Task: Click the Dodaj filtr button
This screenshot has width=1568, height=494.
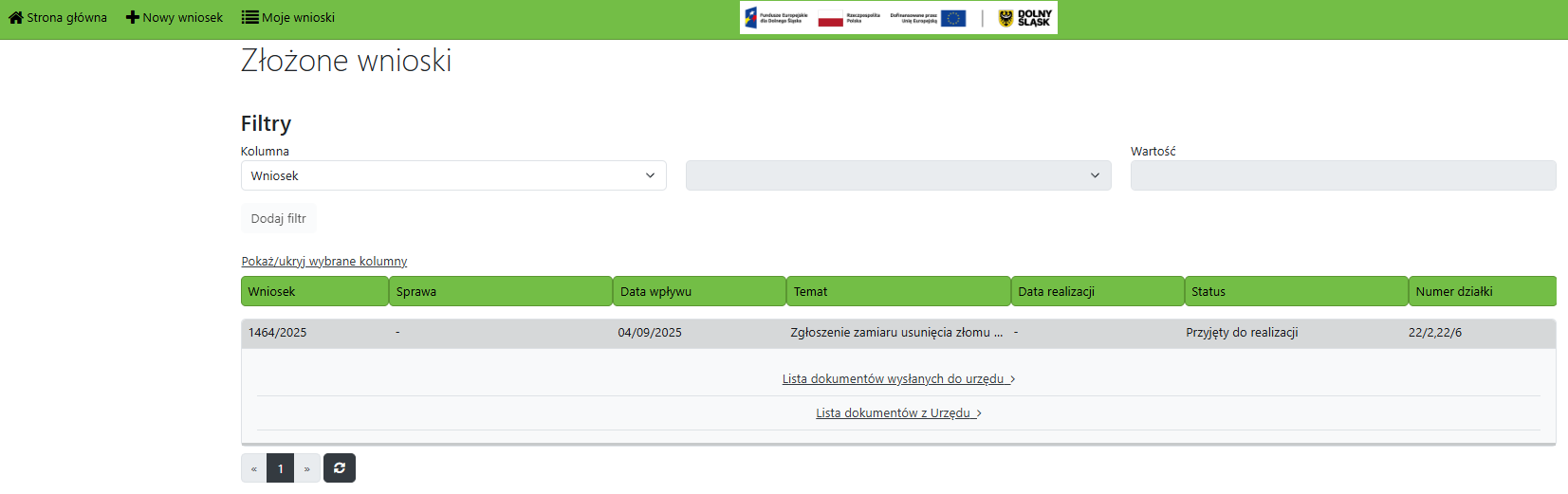Action: [x=278, y=218]
